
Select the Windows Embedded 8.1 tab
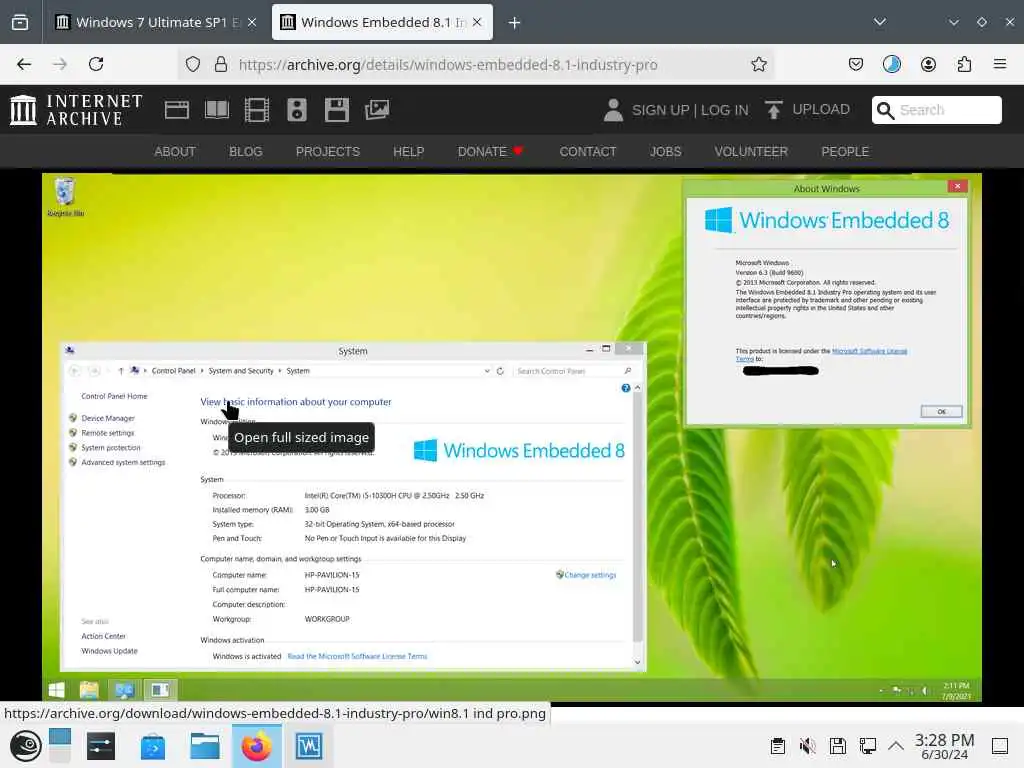coord(382,22)
